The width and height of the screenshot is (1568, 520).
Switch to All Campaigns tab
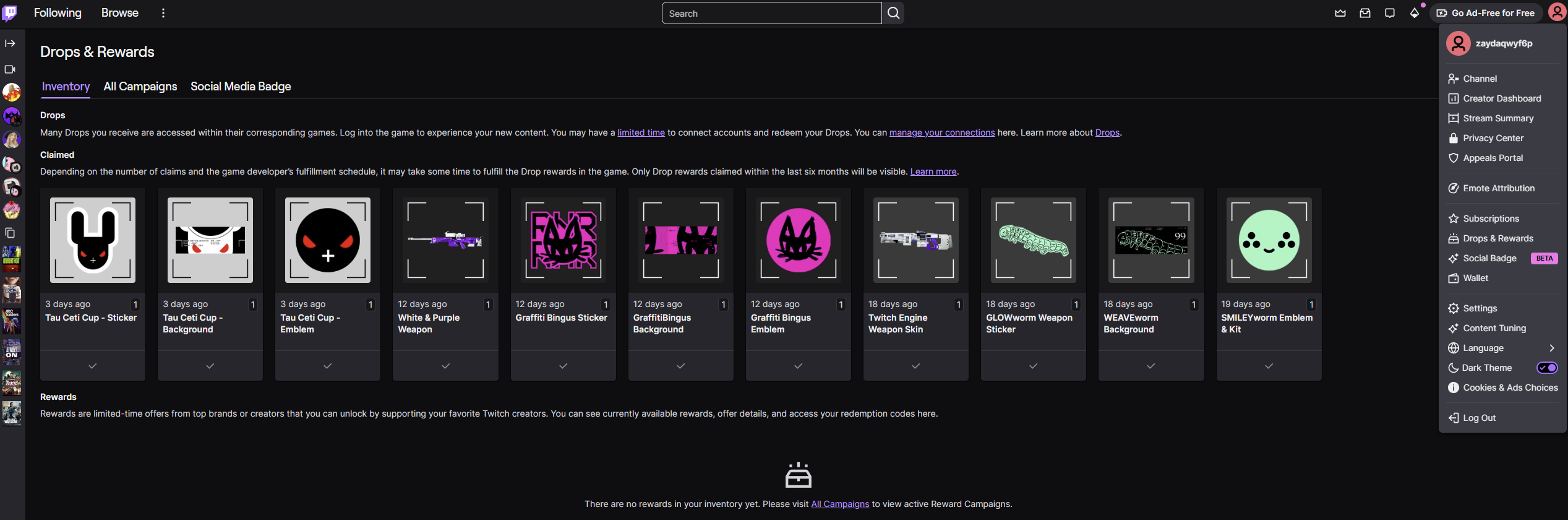pyautogui.click(x=140, y=87)
